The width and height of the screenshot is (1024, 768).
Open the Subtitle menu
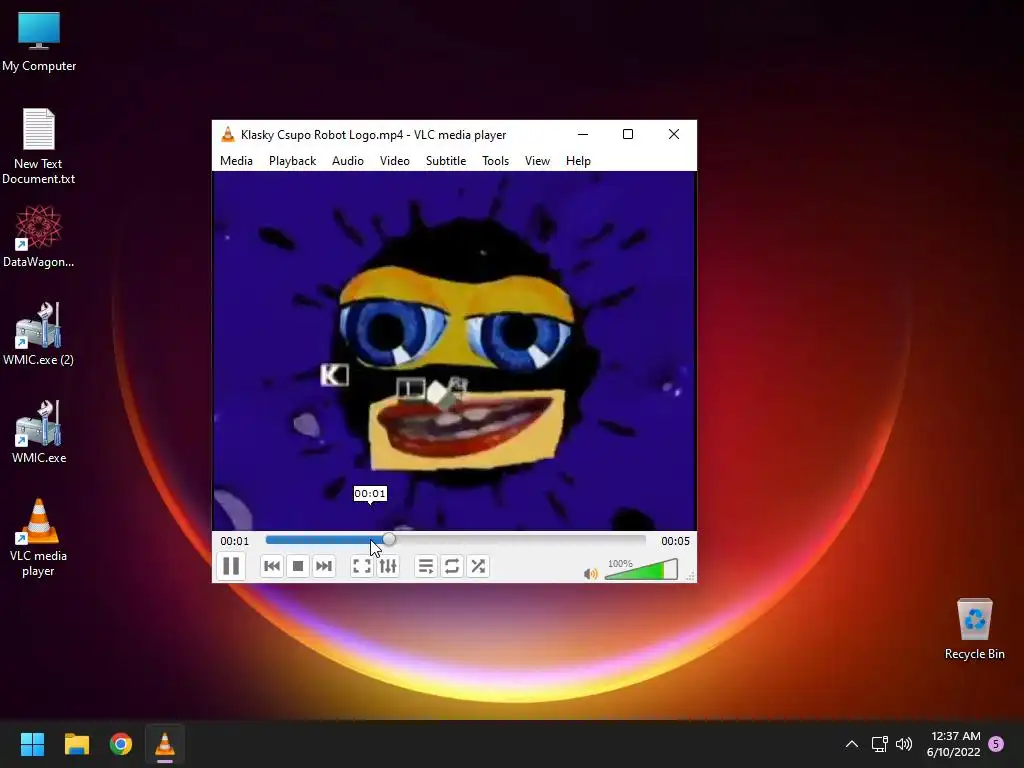(x=446, y=161)
